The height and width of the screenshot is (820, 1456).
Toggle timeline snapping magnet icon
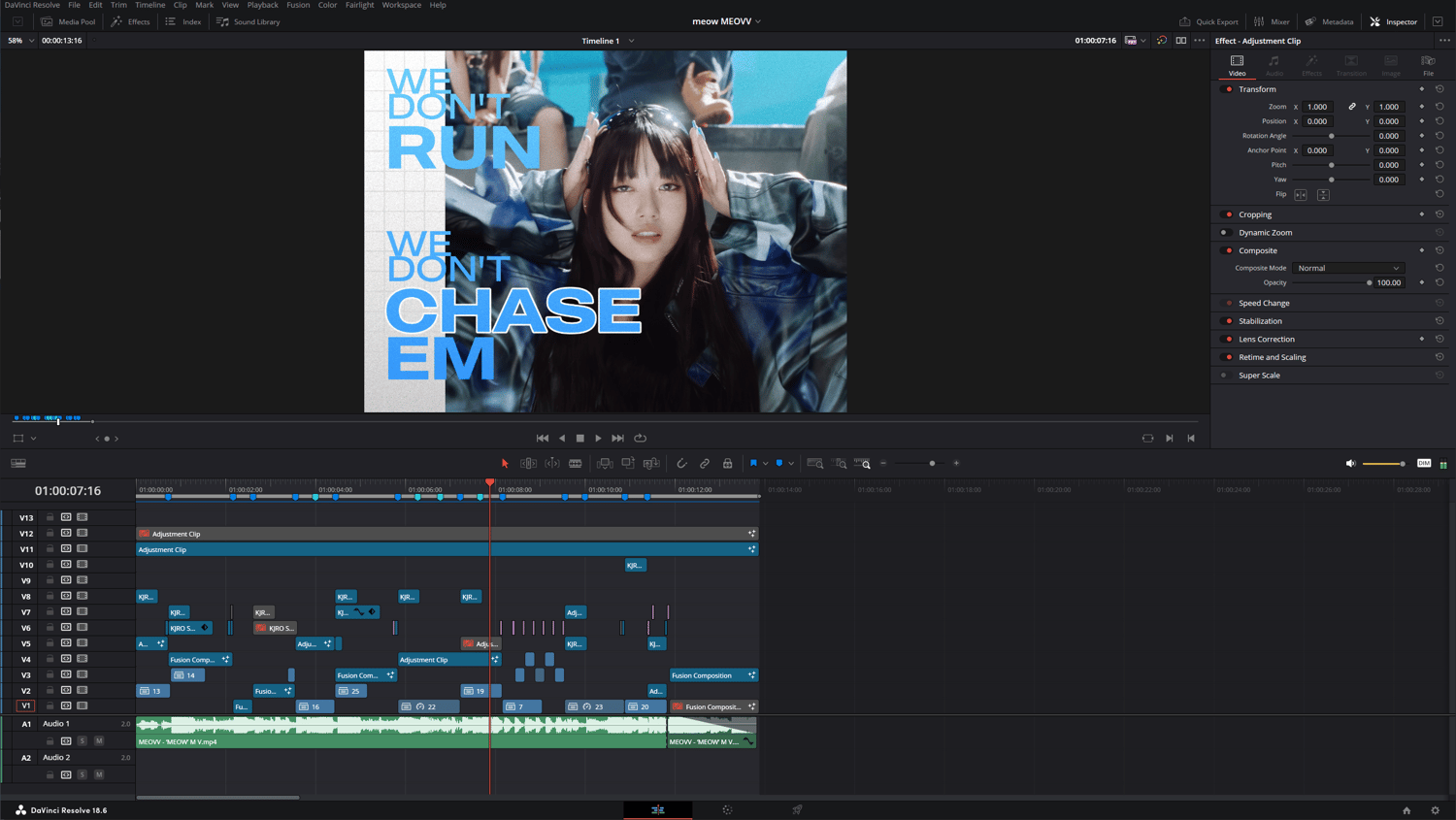681,464
